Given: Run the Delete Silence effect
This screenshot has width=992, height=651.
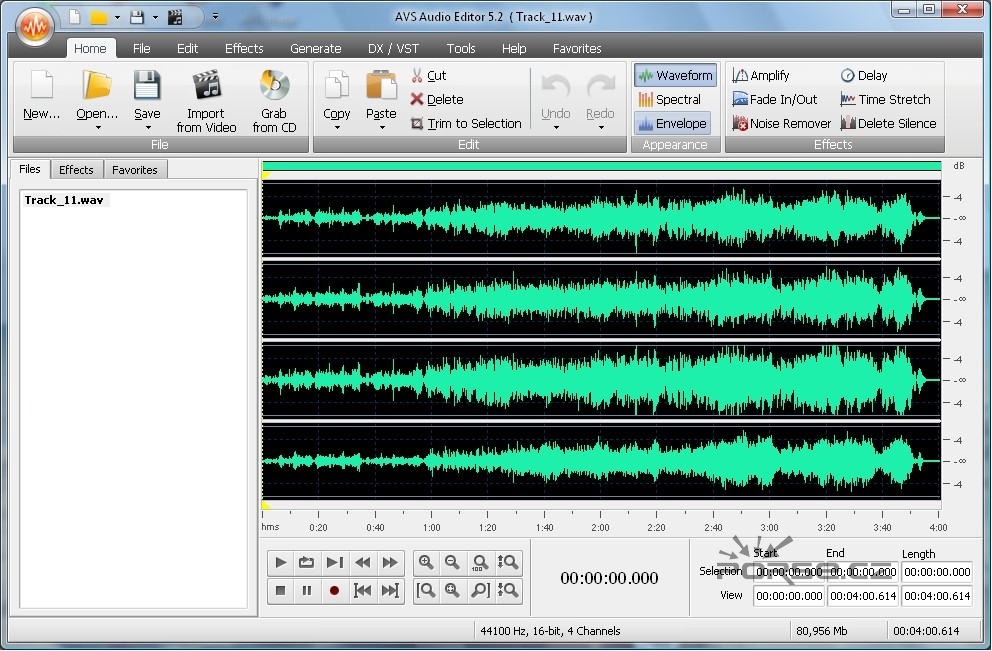Looking at the screenshot, I should point(889,123).
